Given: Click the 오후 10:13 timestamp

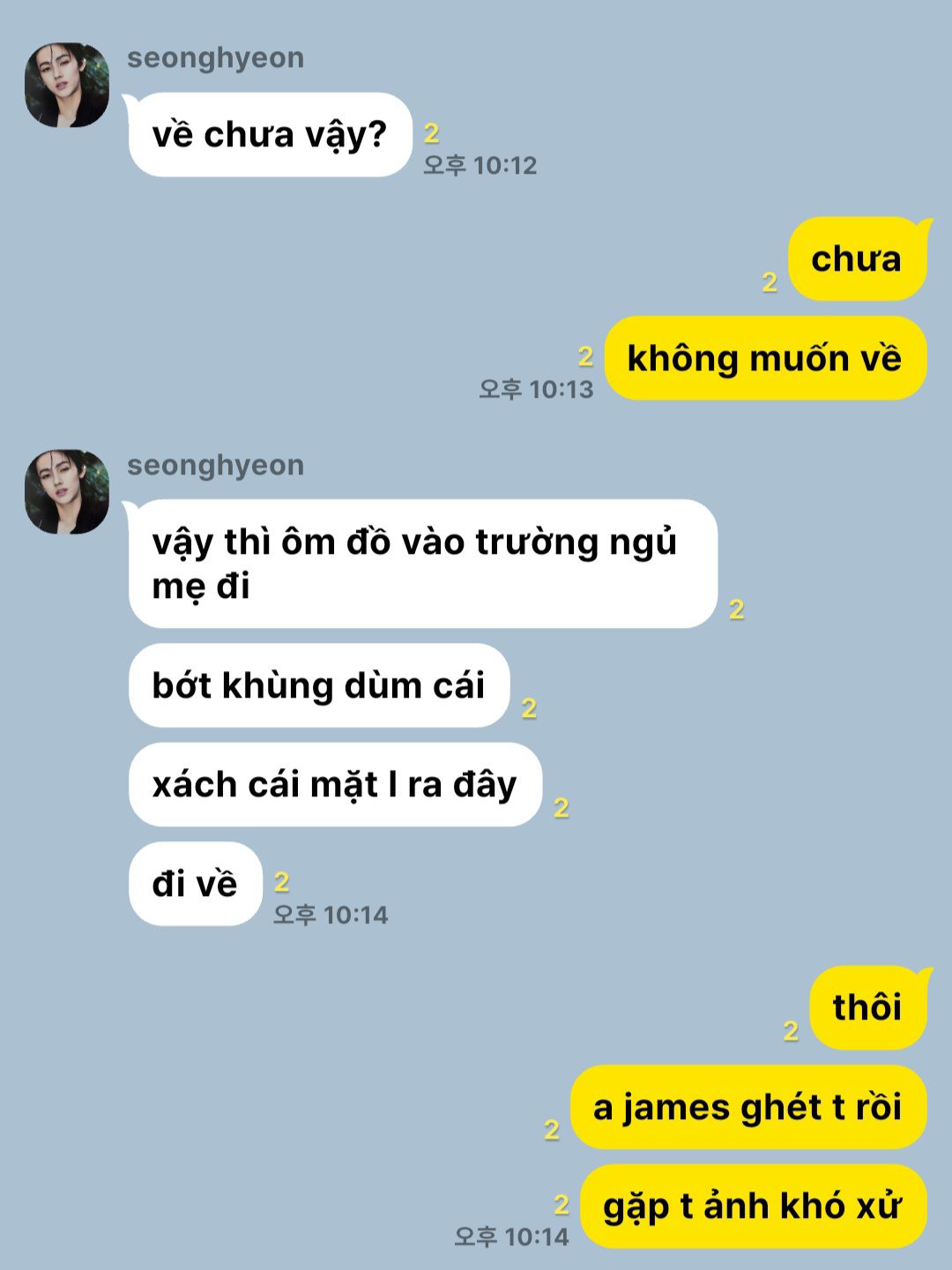Looking at the screenshot, I should [536, 389].
